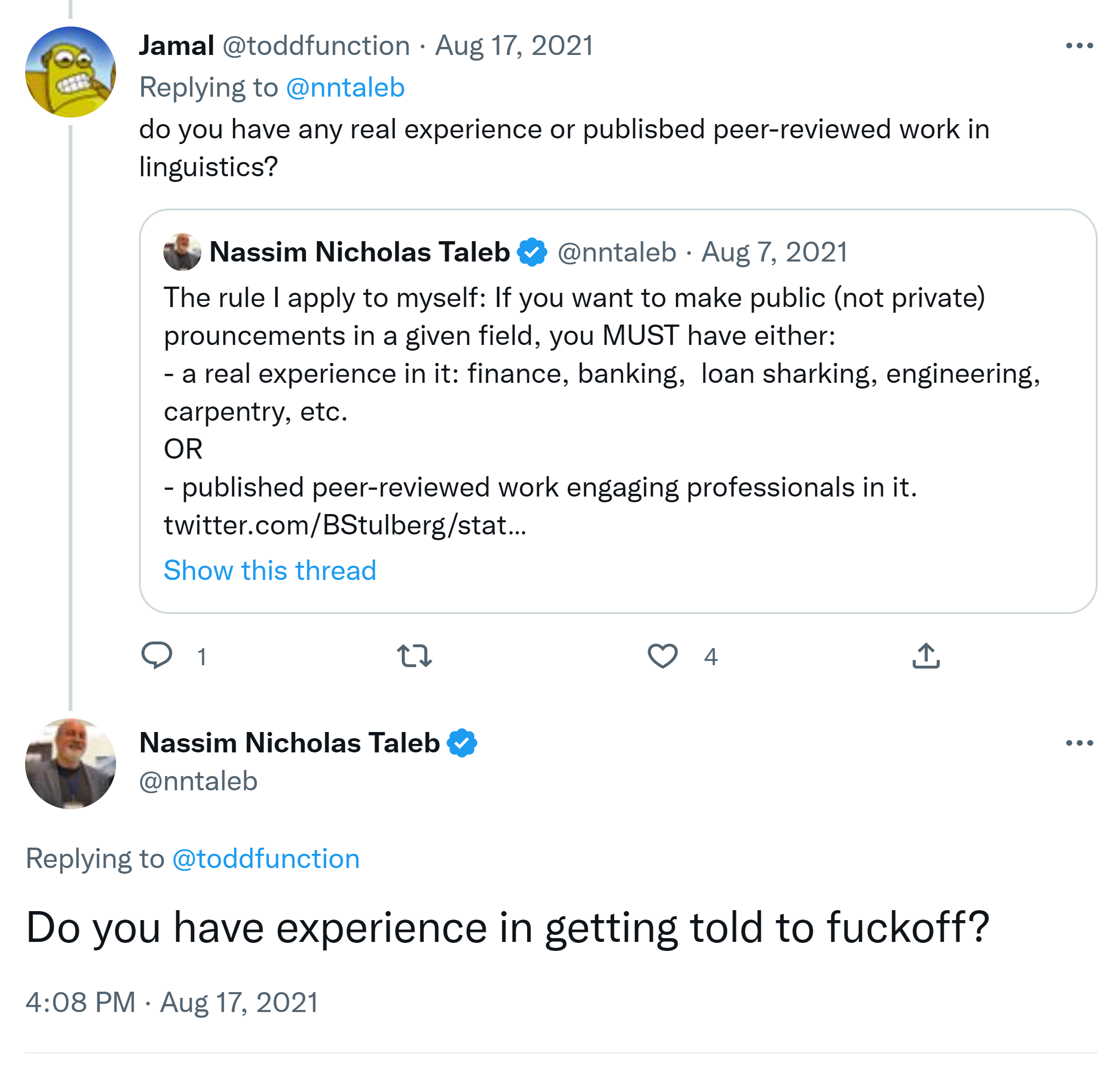Click the verified badge beside Taleb's reply name
This screenshot has width=1120, height=1076.
462,743
